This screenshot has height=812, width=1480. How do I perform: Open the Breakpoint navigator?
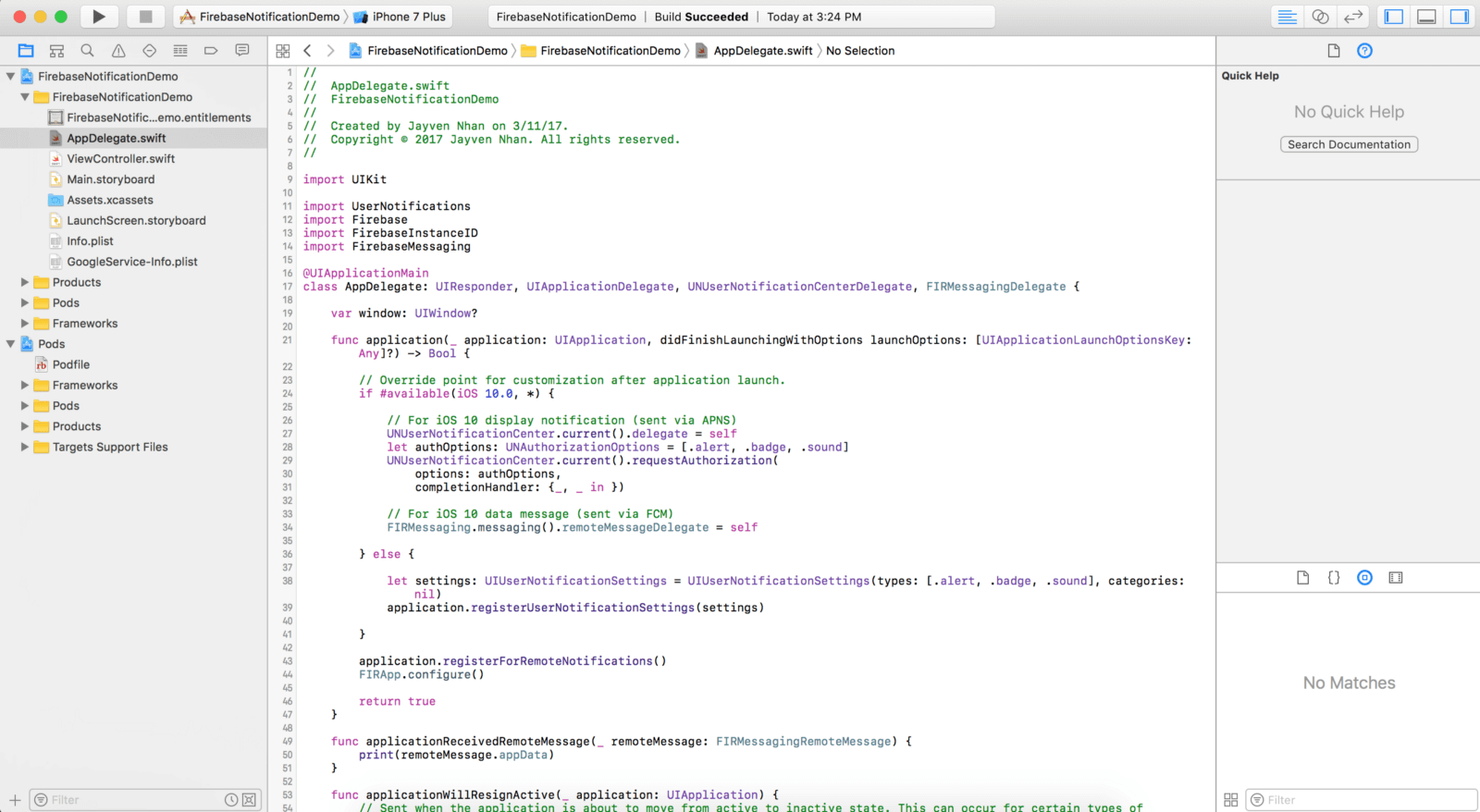tap(211, 51)
